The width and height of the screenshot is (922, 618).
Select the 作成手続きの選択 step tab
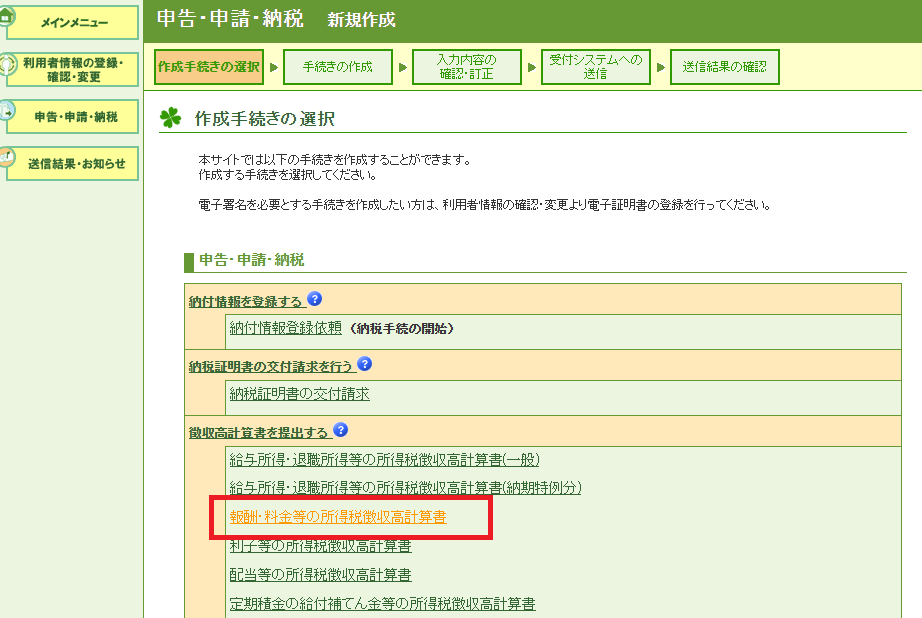pyautogui.click(x=209, y=67)
